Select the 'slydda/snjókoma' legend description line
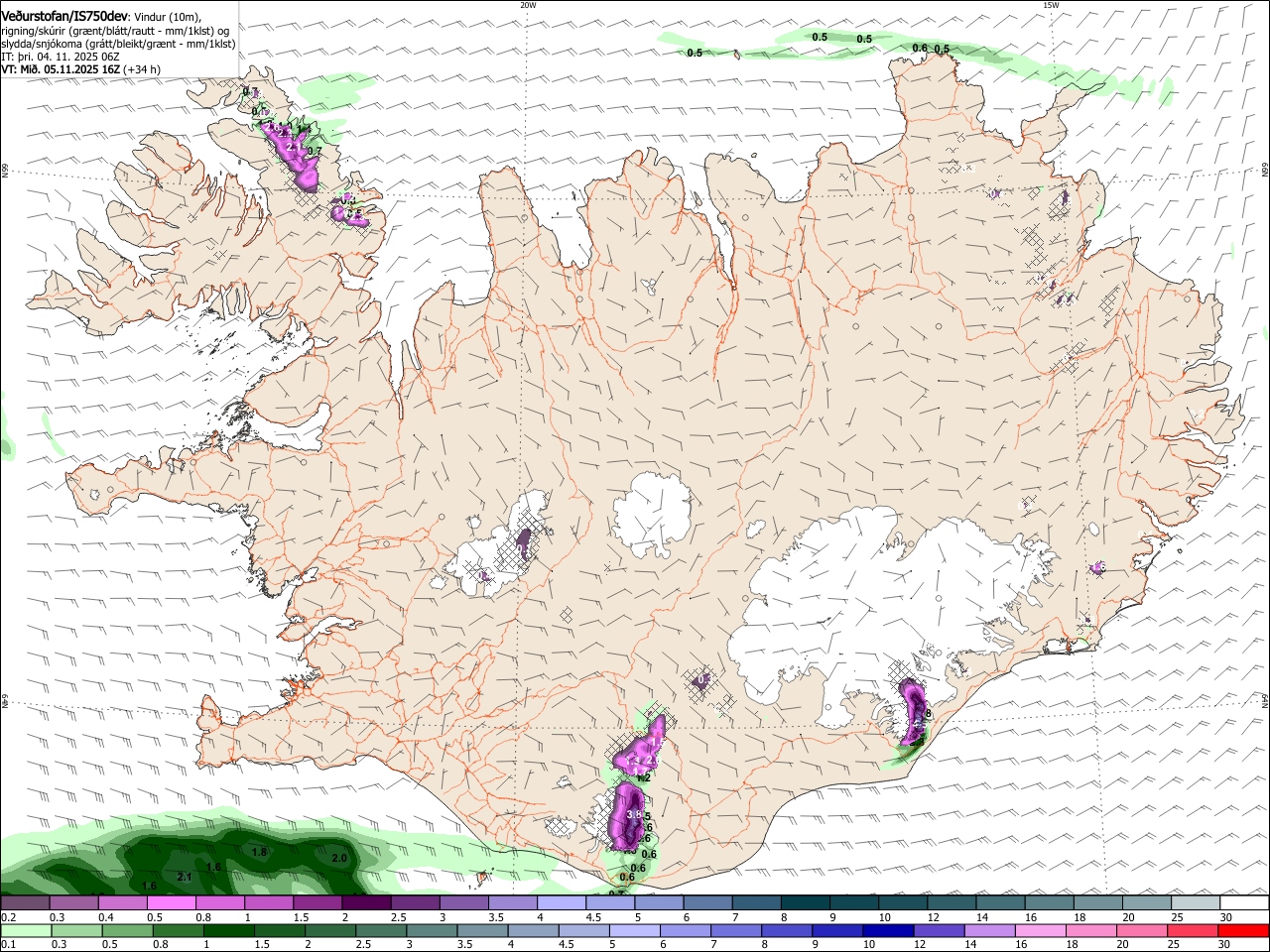1270x952 pixels. 118,44
